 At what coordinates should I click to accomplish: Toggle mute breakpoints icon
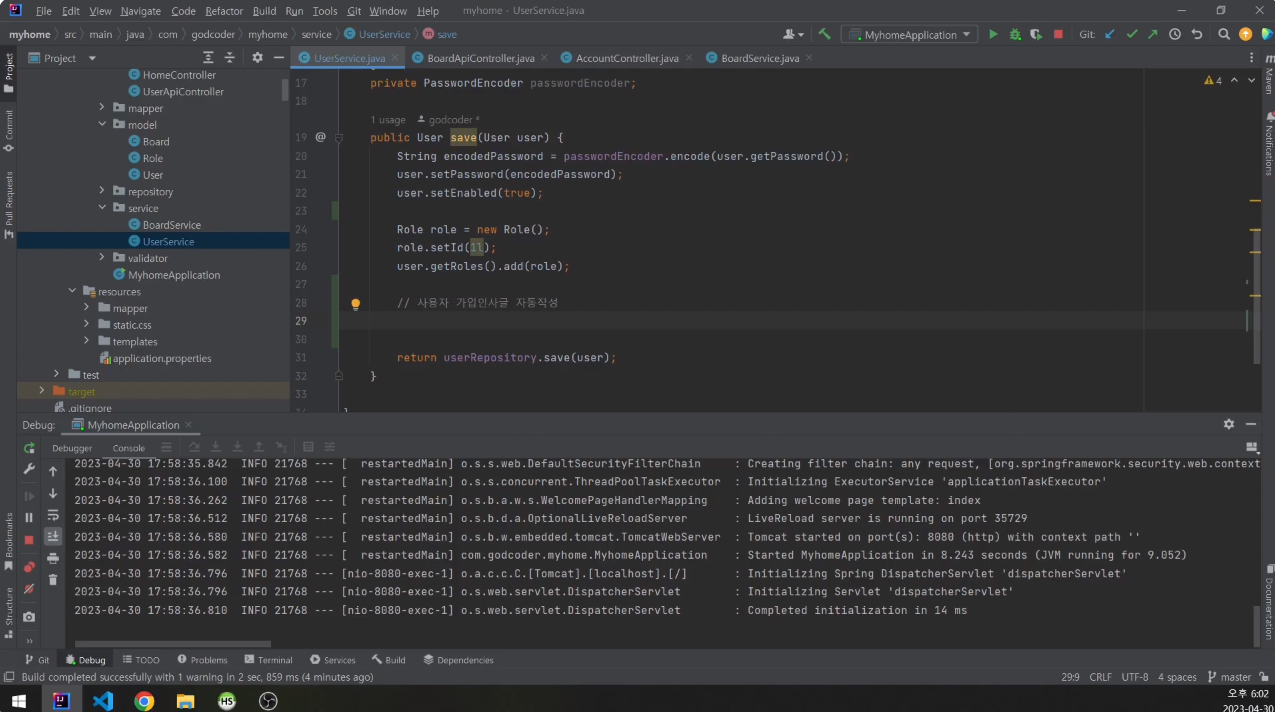[x=29, y=589]
